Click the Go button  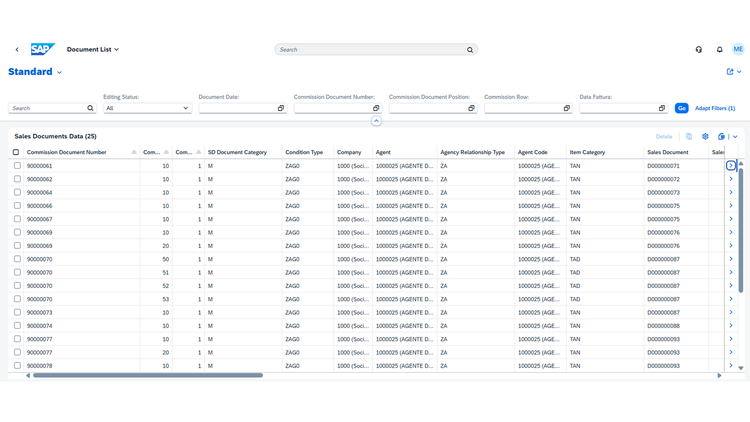(x=682, y=108)
